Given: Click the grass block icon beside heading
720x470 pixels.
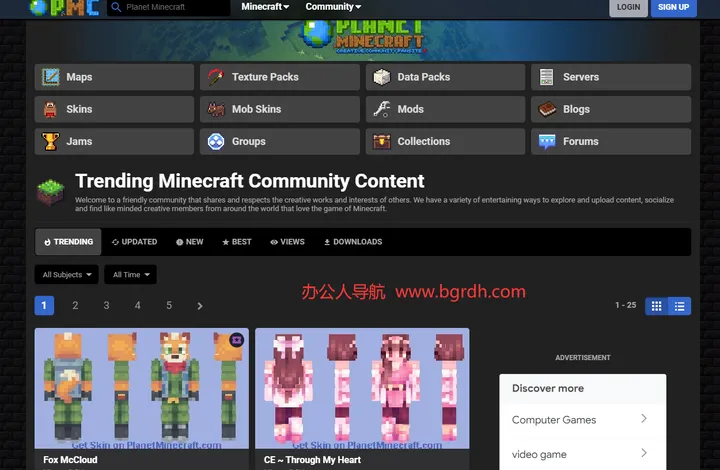Looking at the screenshot, I should (51, 192).
